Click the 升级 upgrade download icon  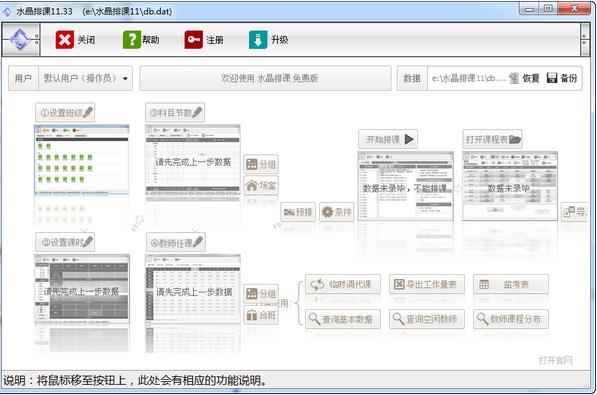click(258, 40)
